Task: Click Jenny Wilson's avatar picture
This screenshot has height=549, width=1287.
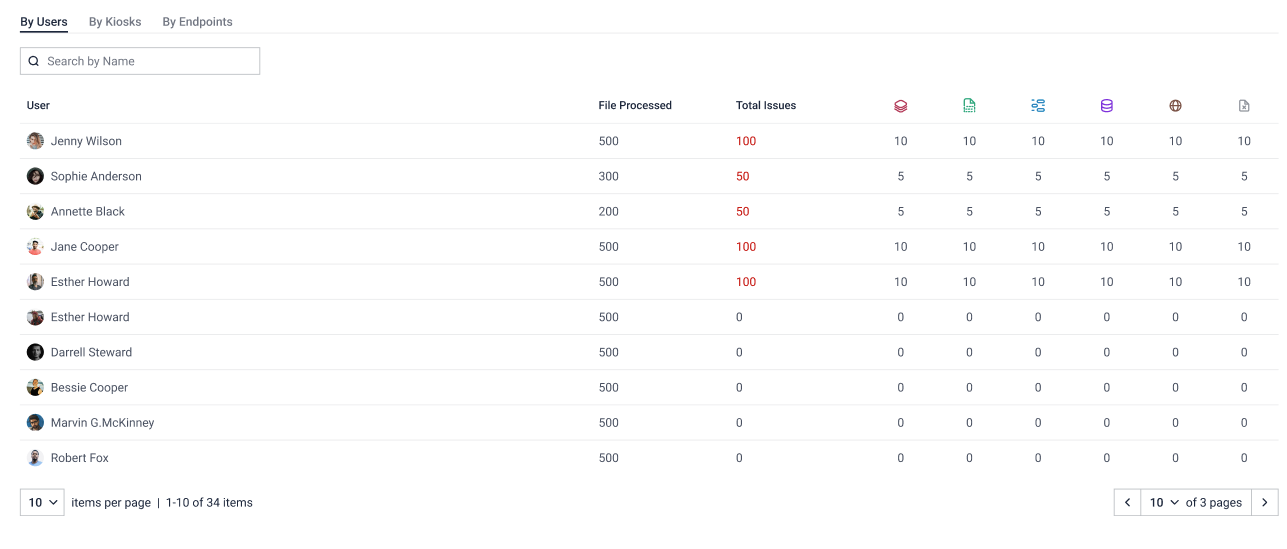Action: [35, 141]
